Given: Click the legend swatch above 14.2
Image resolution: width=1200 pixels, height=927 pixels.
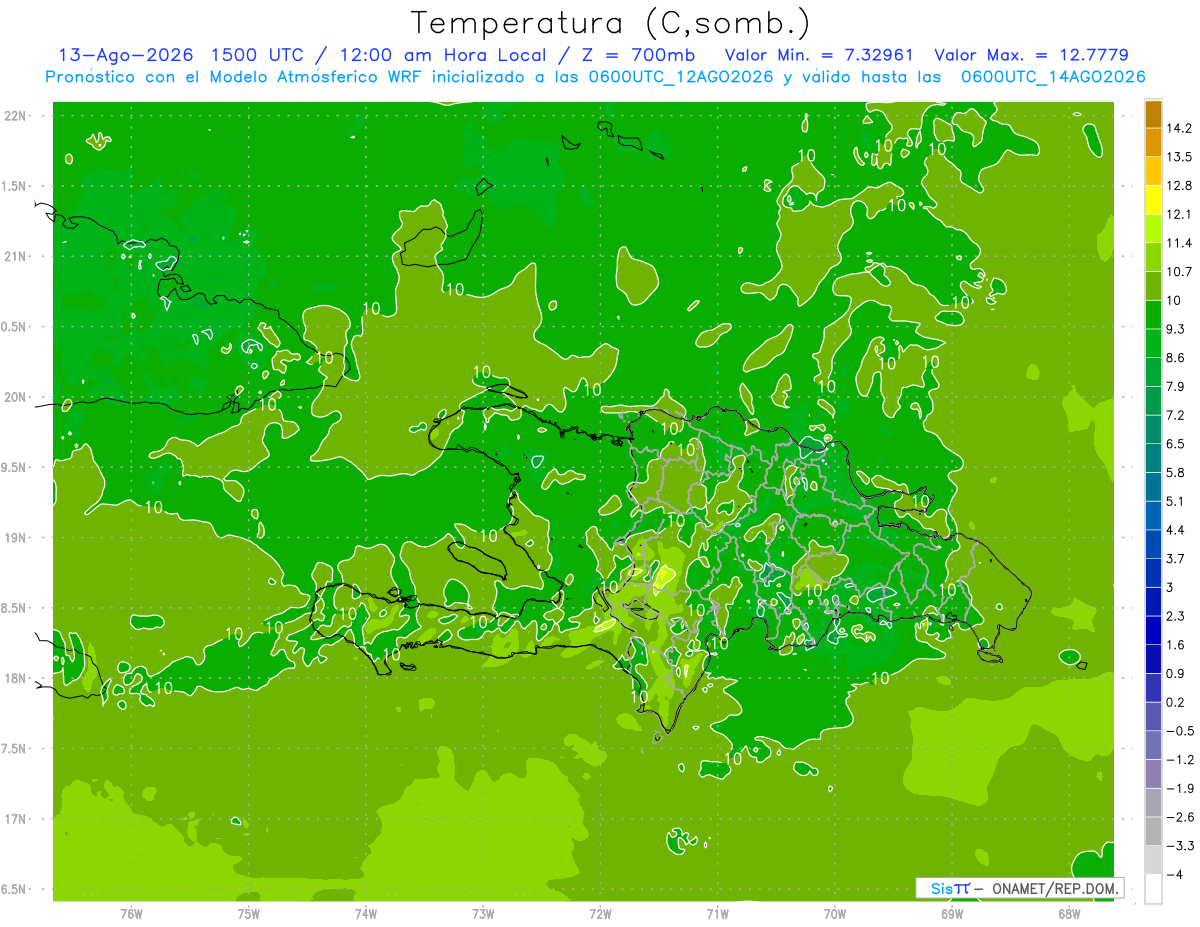Looking at the screenshot, I should (1153, 114).
